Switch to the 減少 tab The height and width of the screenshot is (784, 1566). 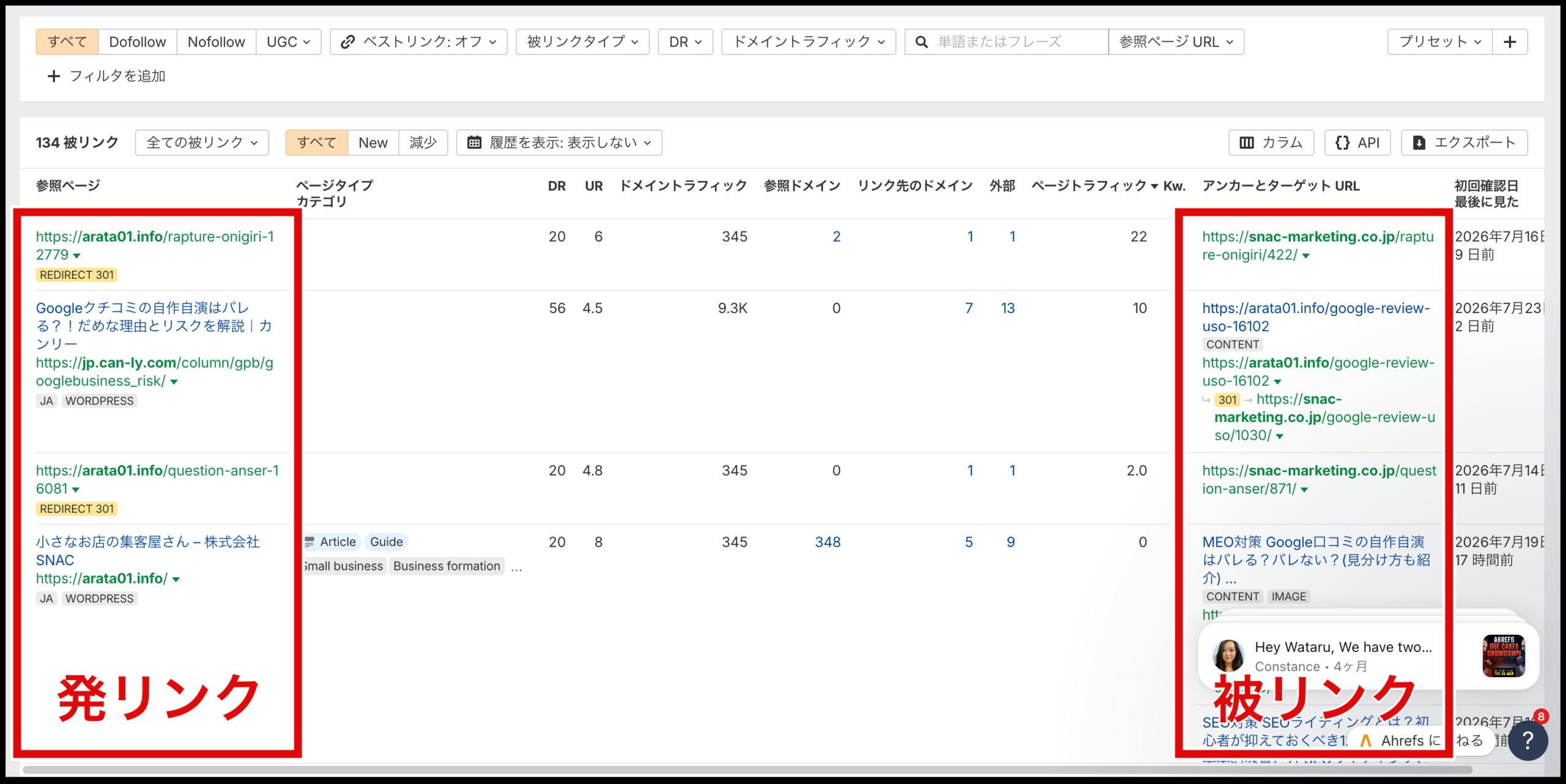[x=423, y=142]
